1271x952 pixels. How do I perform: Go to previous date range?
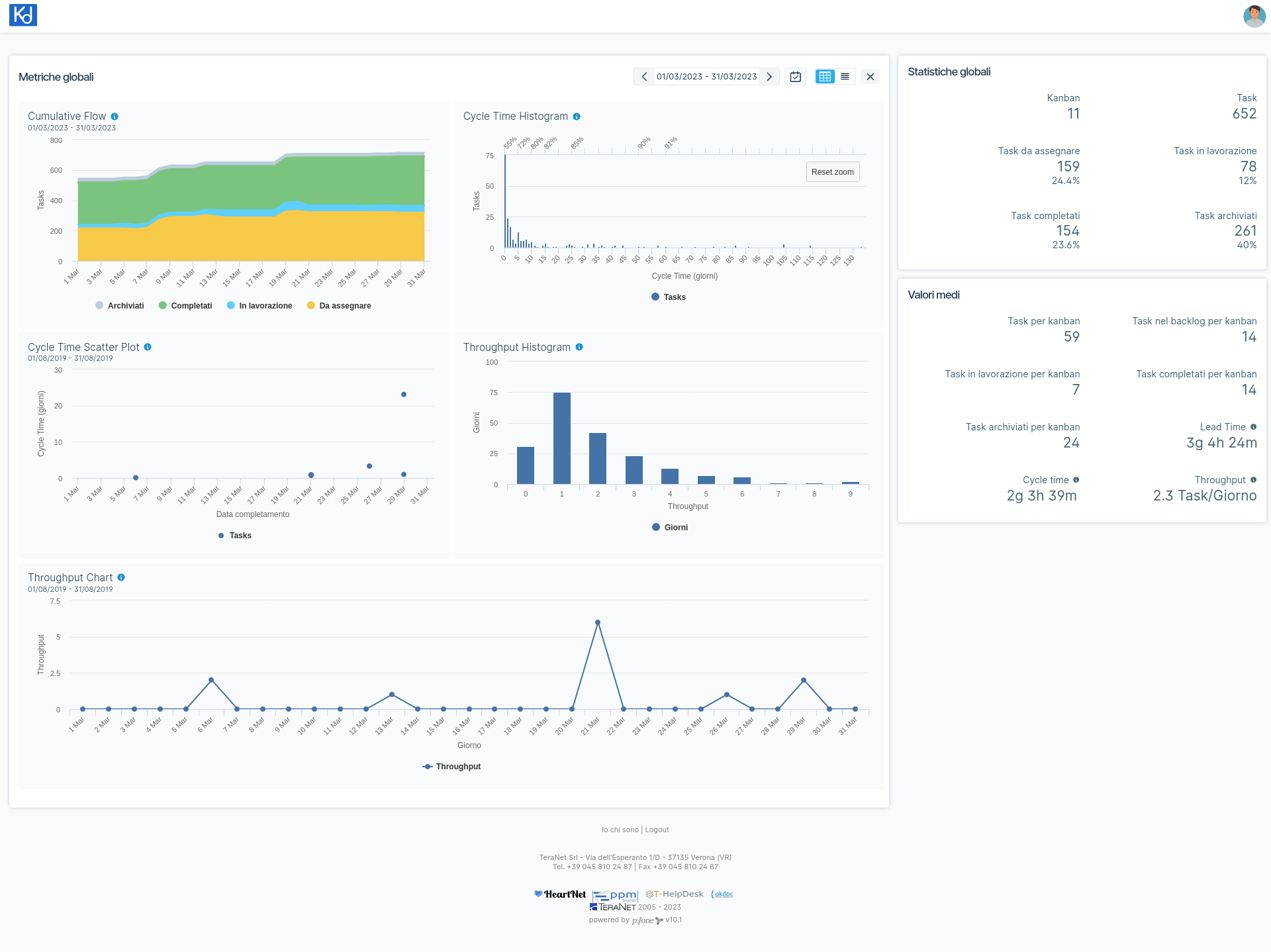click(644, 77)
